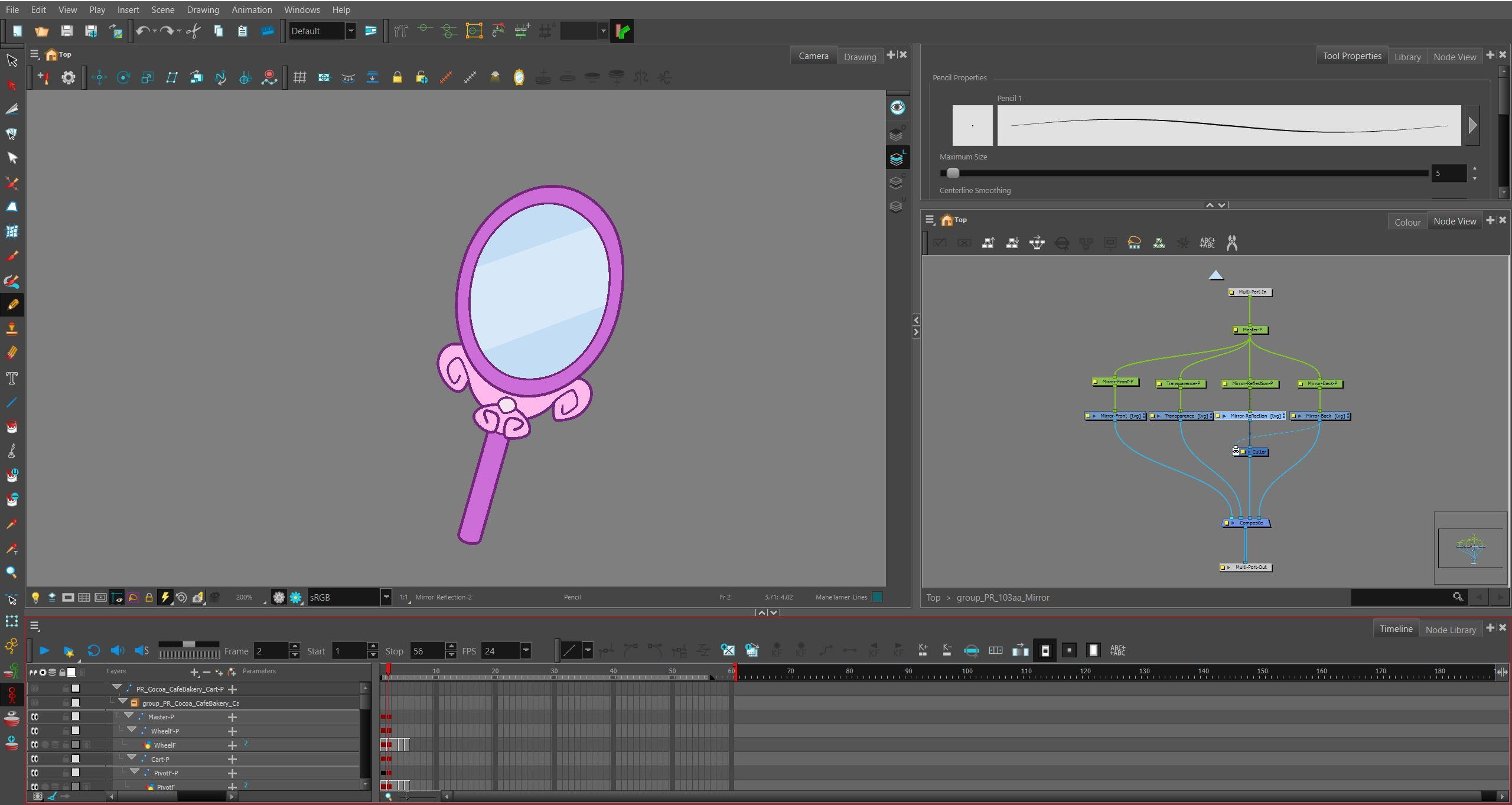
Task: Click the Render view eye icon
Action: [897, 107]
